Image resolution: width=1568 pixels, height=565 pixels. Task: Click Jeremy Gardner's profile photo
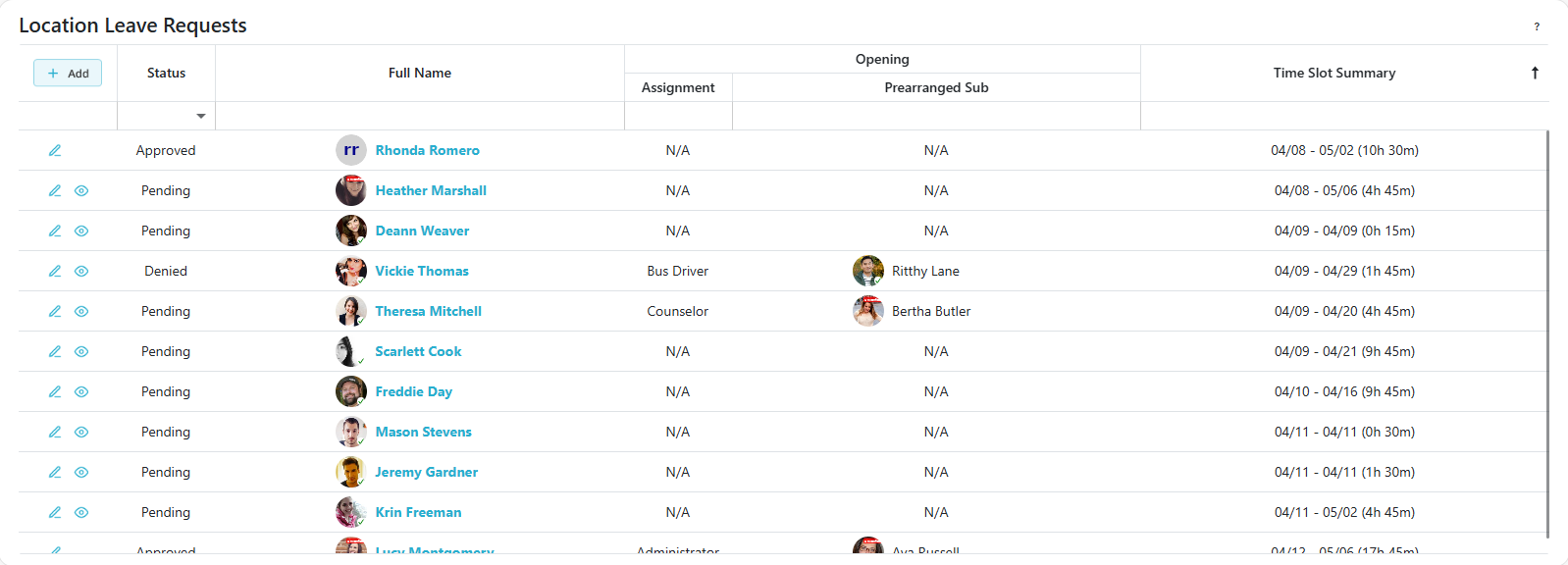tap(350, 472)
